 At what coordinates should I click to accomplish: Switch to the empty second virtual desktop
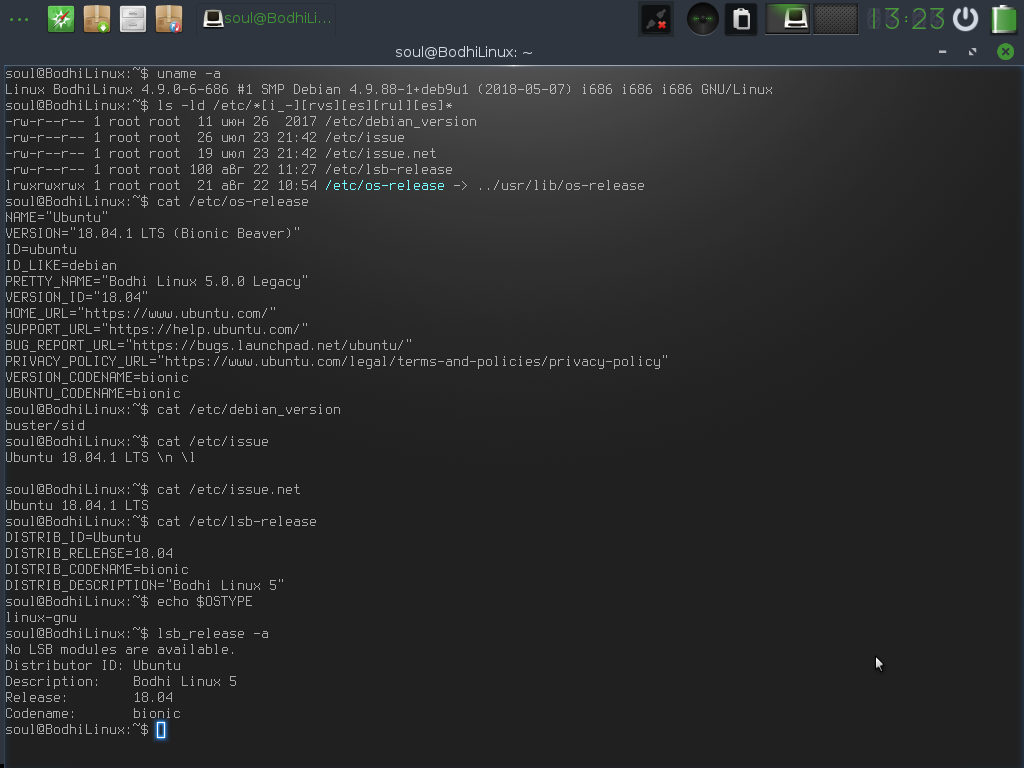coord(835,19)
